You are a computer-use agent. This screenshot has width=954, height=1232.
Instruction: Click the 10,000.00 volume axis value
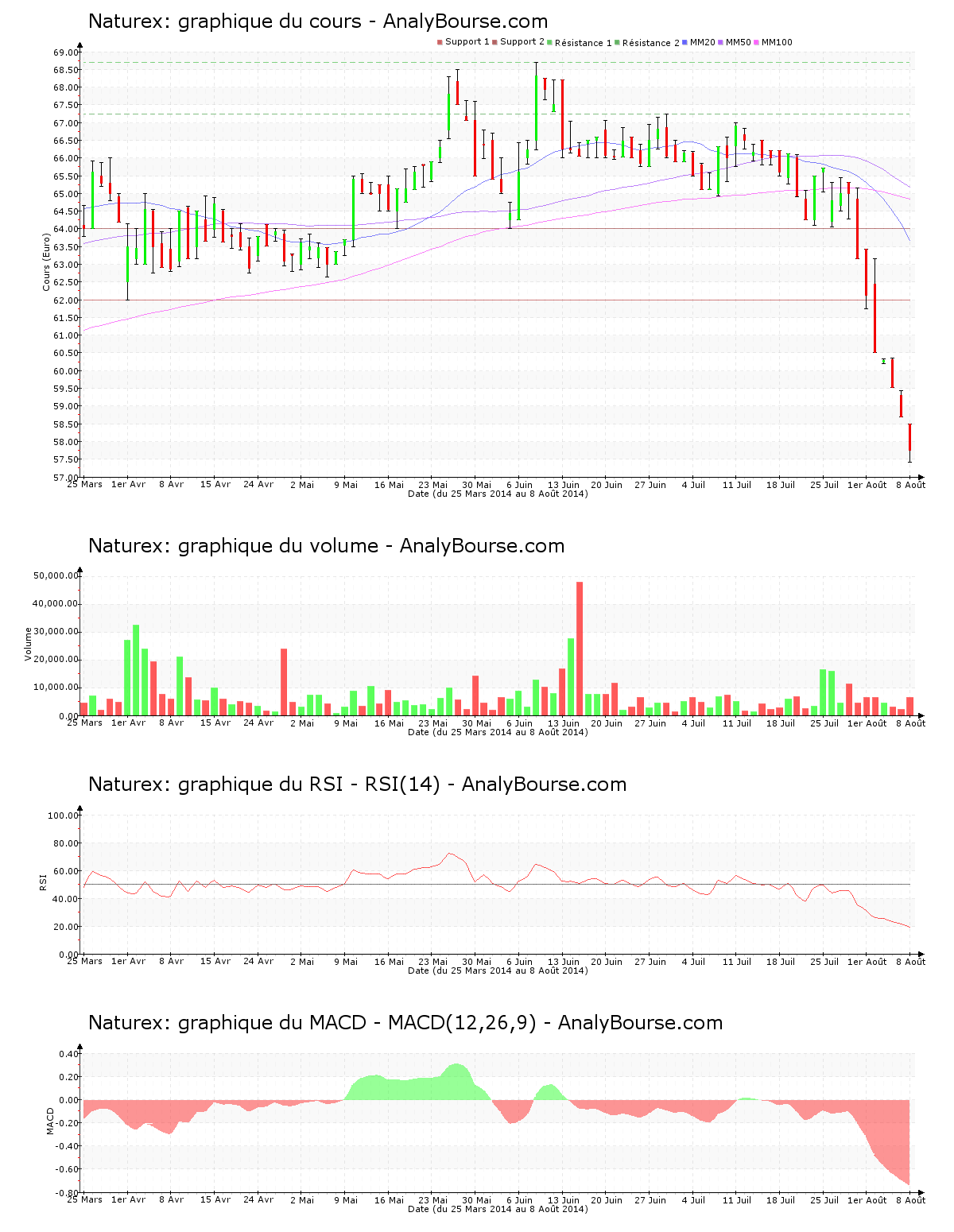(55, 688)
